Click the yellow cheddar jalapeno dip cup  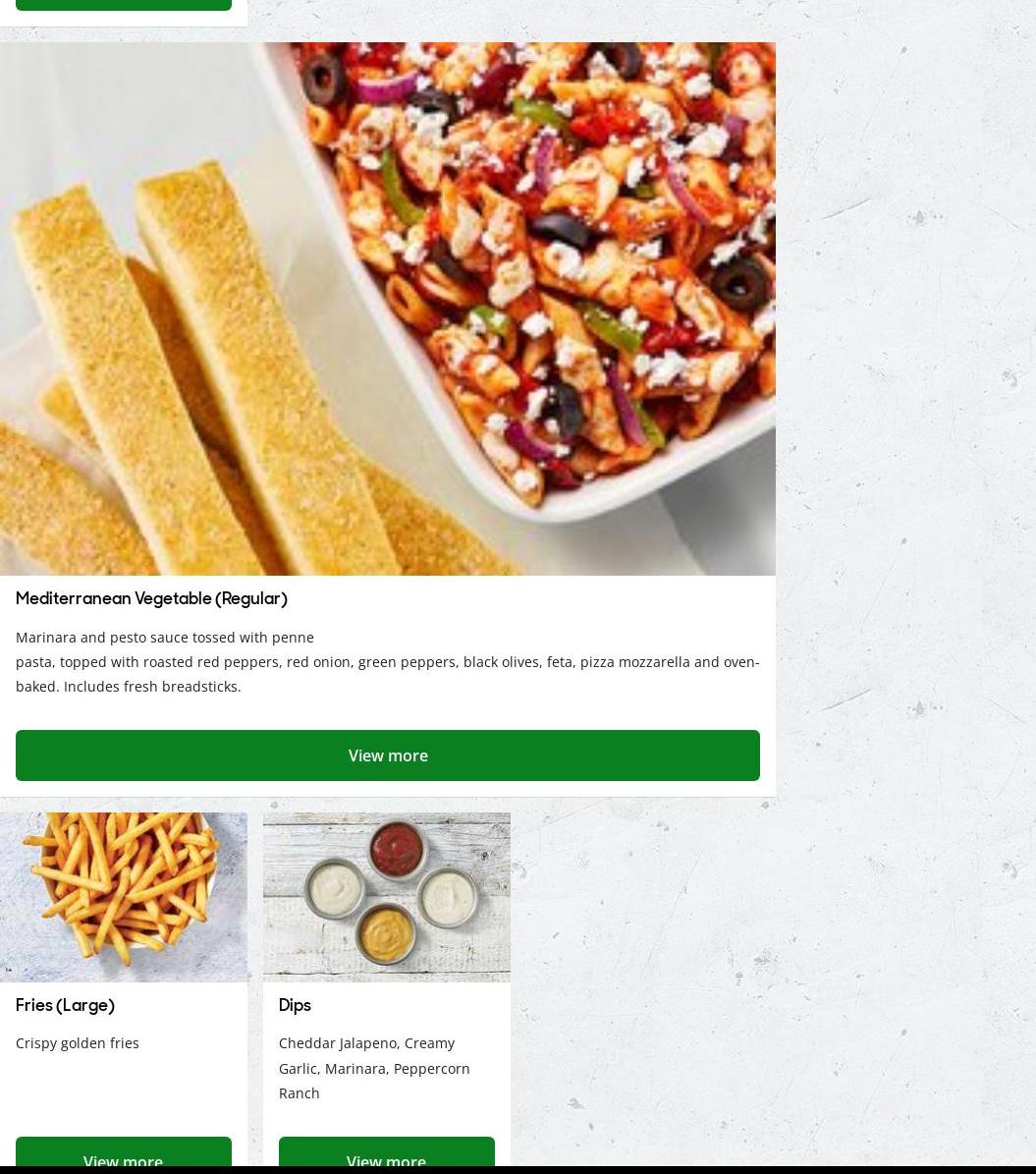(384, 933)
